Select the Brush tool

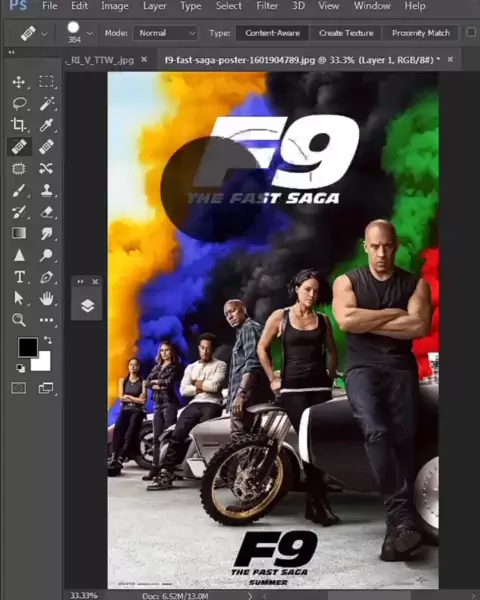coord(19,191)
